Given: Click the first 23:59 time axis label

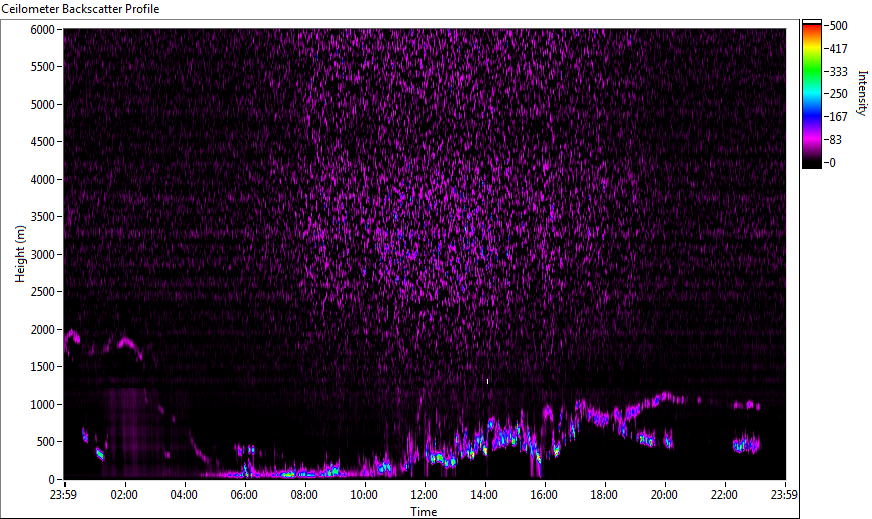Looking at the screenshot, I should (x=64, y=495).
